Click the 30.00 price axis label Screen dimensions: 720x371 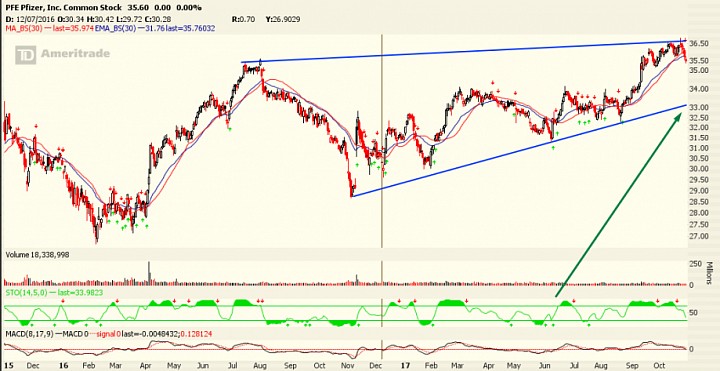click(699, 169)
